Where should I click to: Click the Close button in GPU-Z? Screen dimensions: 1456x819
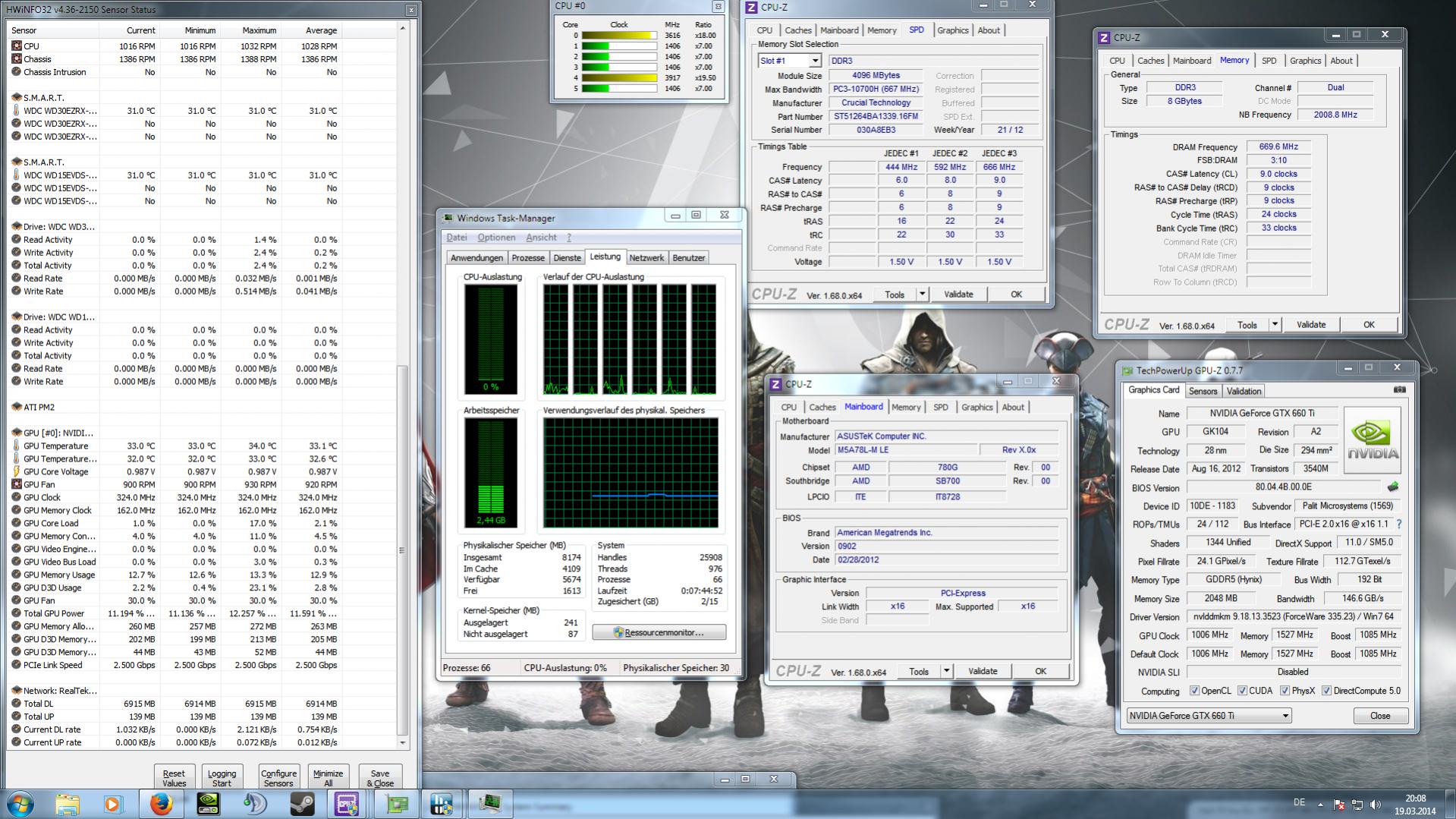pos(1380,716)
